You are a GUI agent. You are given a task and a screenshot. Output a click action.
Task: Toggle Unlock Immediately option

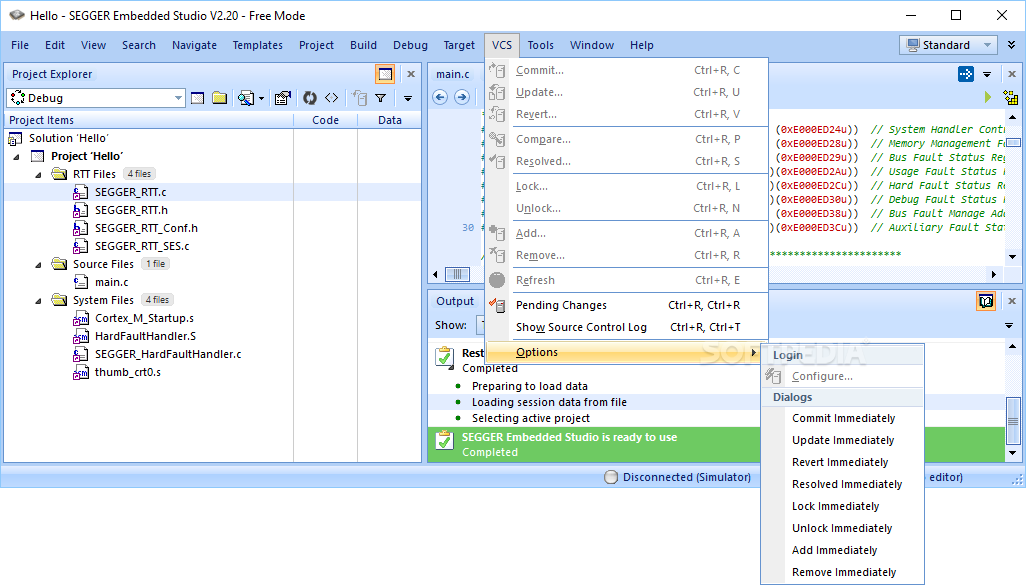click(x=843, y=528)
